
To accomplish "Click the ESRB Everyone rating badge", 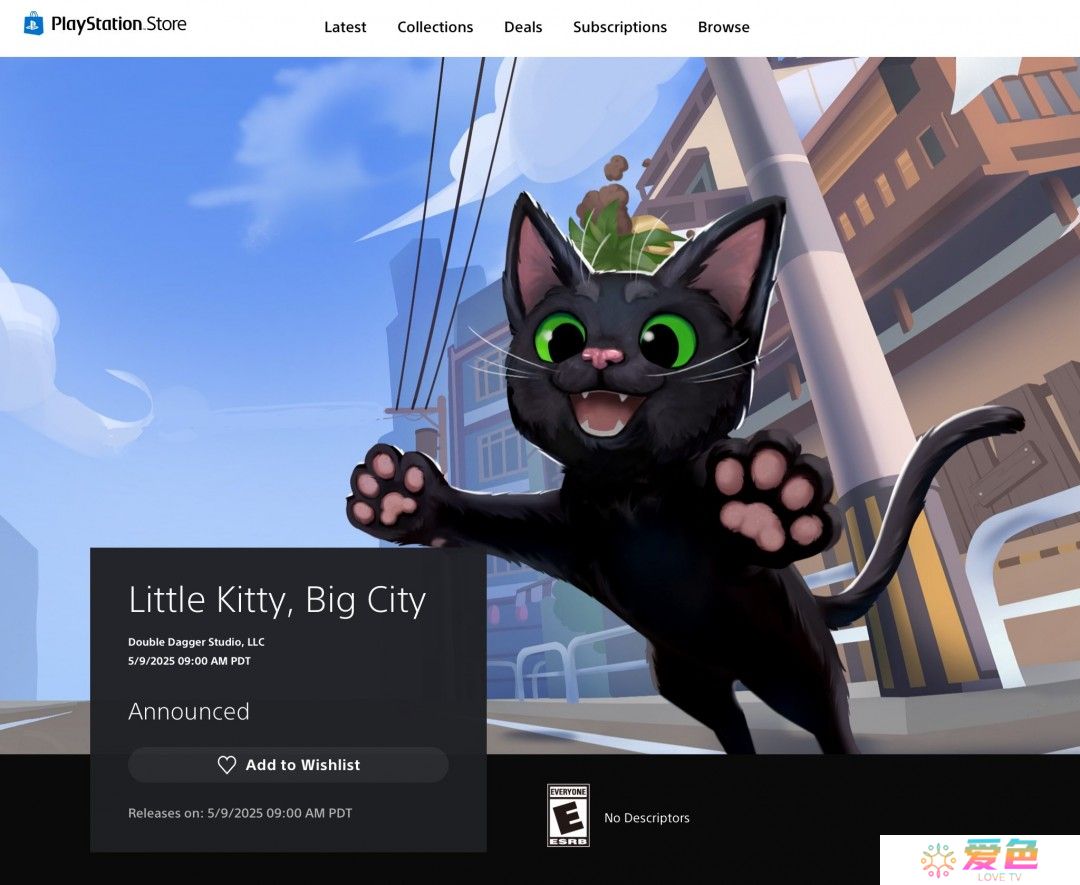I will coord(568,815).
